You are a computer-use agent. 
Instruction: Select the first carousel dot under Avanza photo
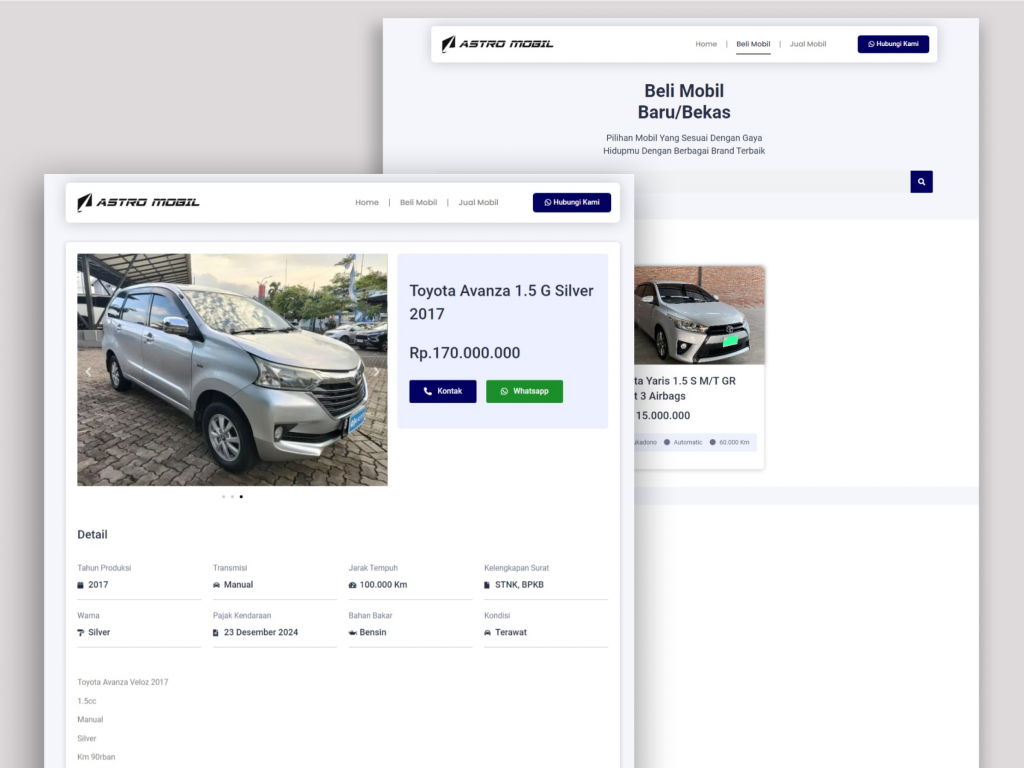coord(223,496)
